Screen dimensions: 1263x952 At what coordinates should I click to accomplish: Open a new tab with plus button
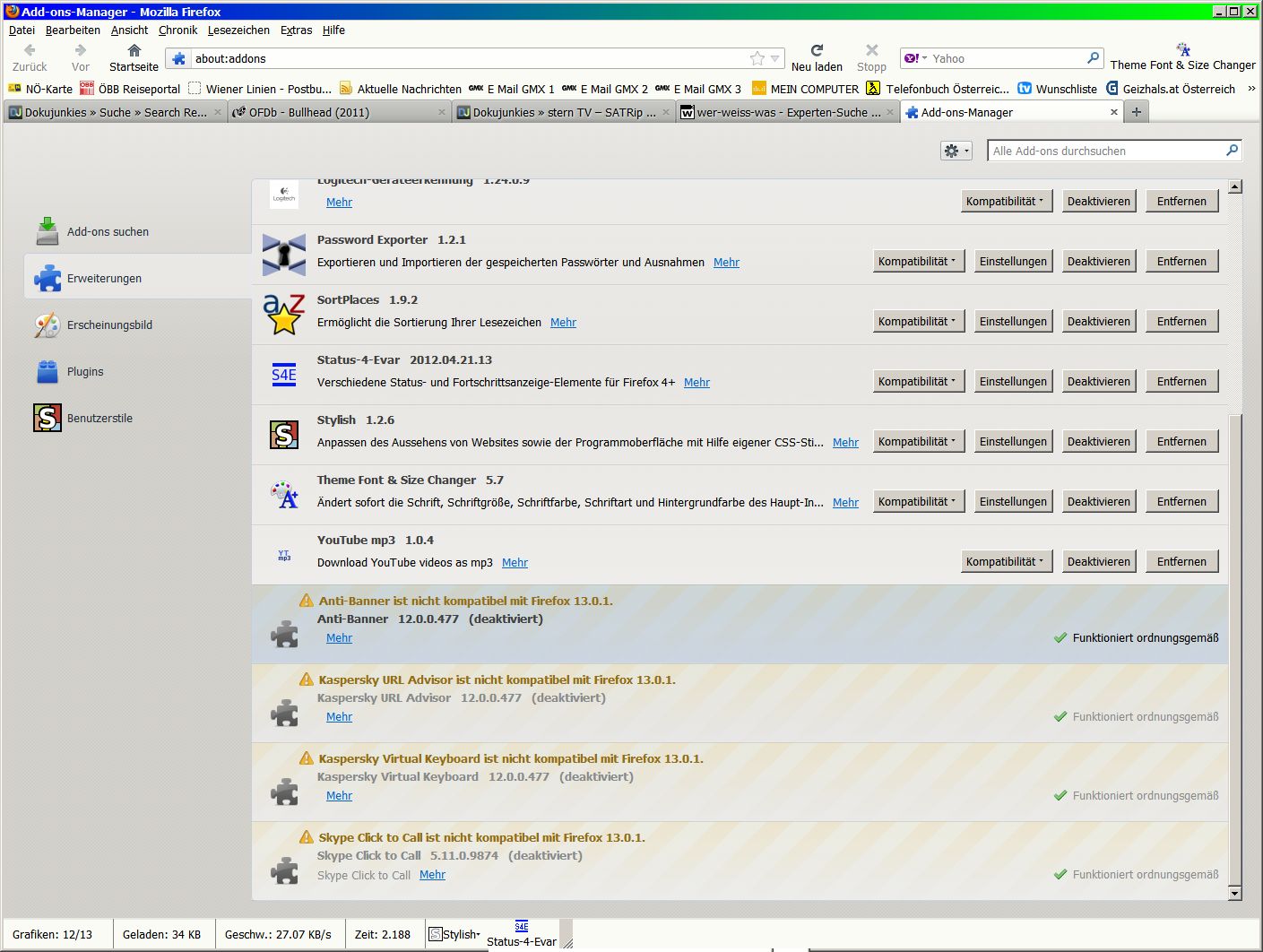[x=1137, y=112]
